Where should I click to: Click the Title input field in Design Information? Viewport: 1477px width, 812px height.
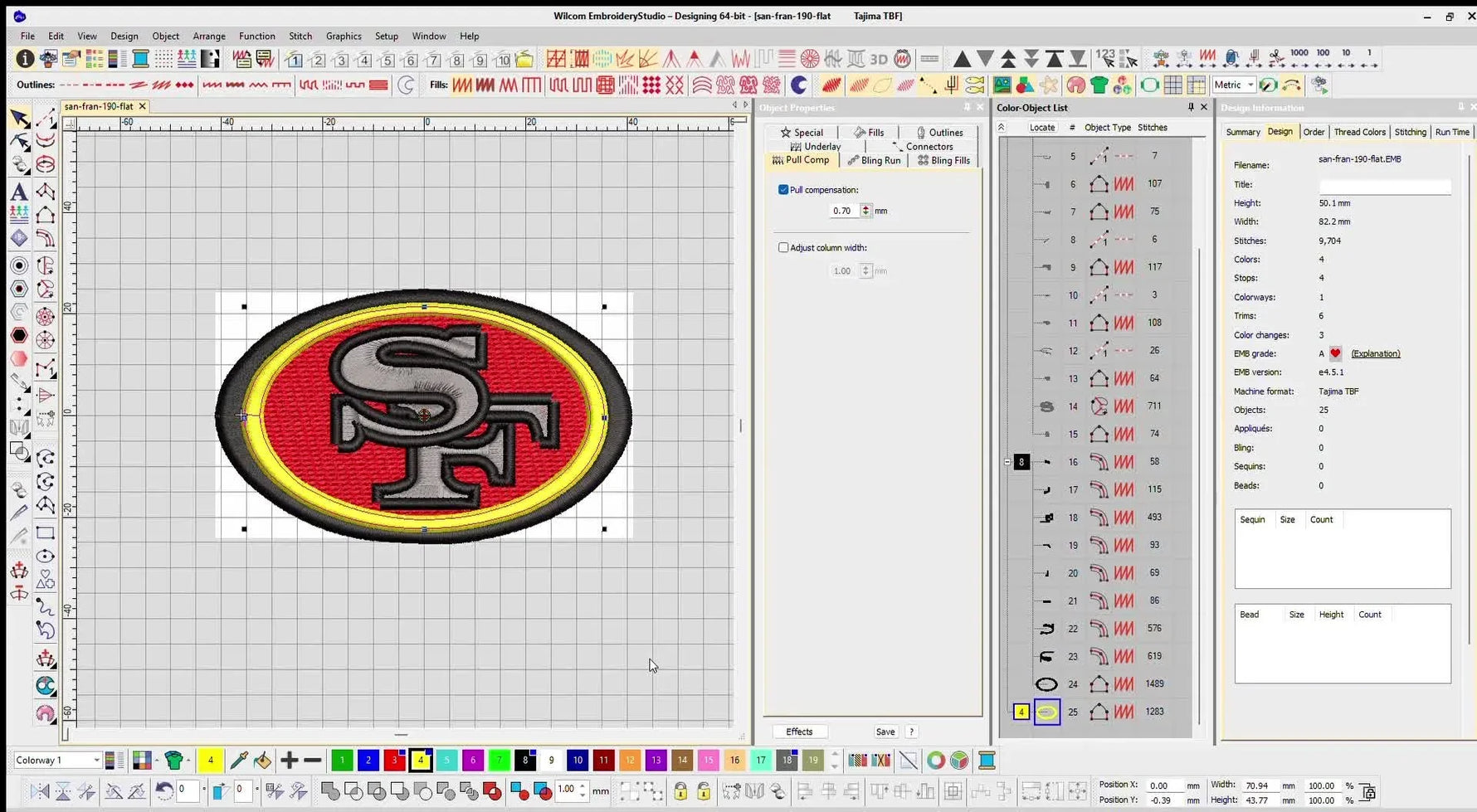coord(1384,185)
